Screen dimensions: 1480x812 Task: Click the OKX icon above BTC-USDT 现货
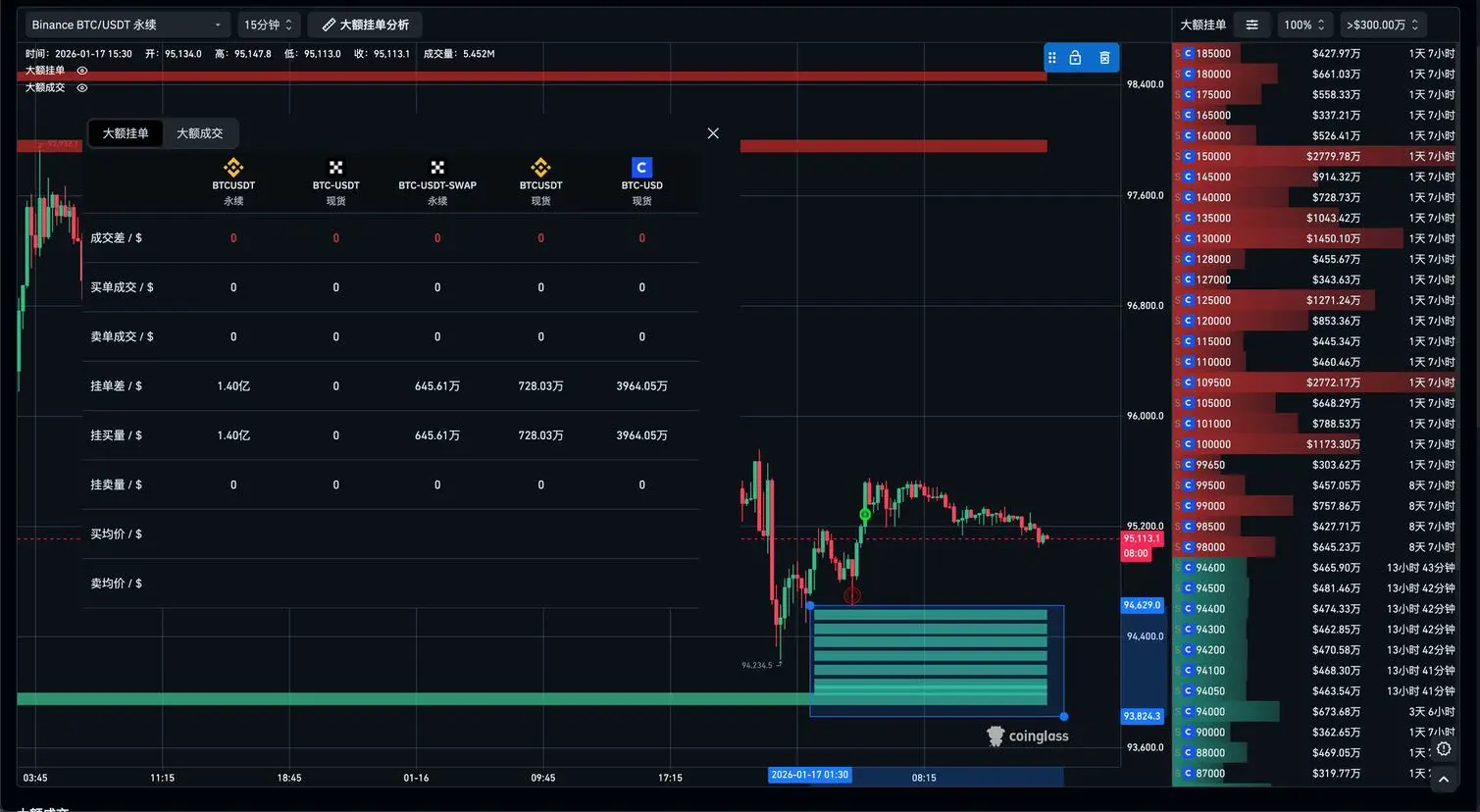coord(335,168)
